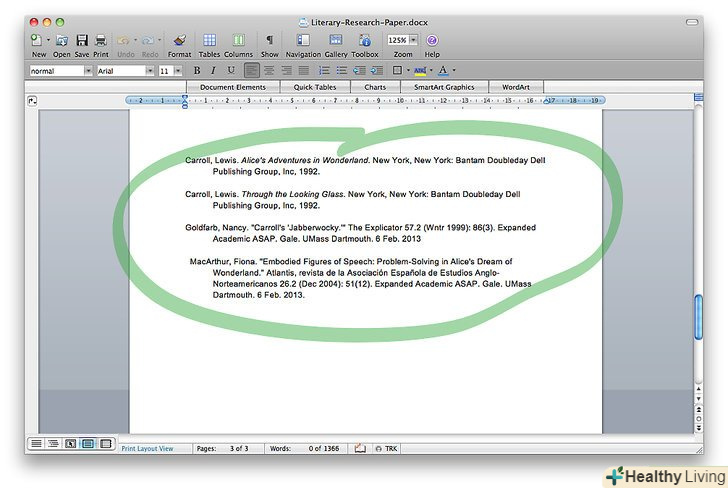Open the Document Elements tab
The height and width of the screenshot is (488, 728).
(x=233, y=87)
